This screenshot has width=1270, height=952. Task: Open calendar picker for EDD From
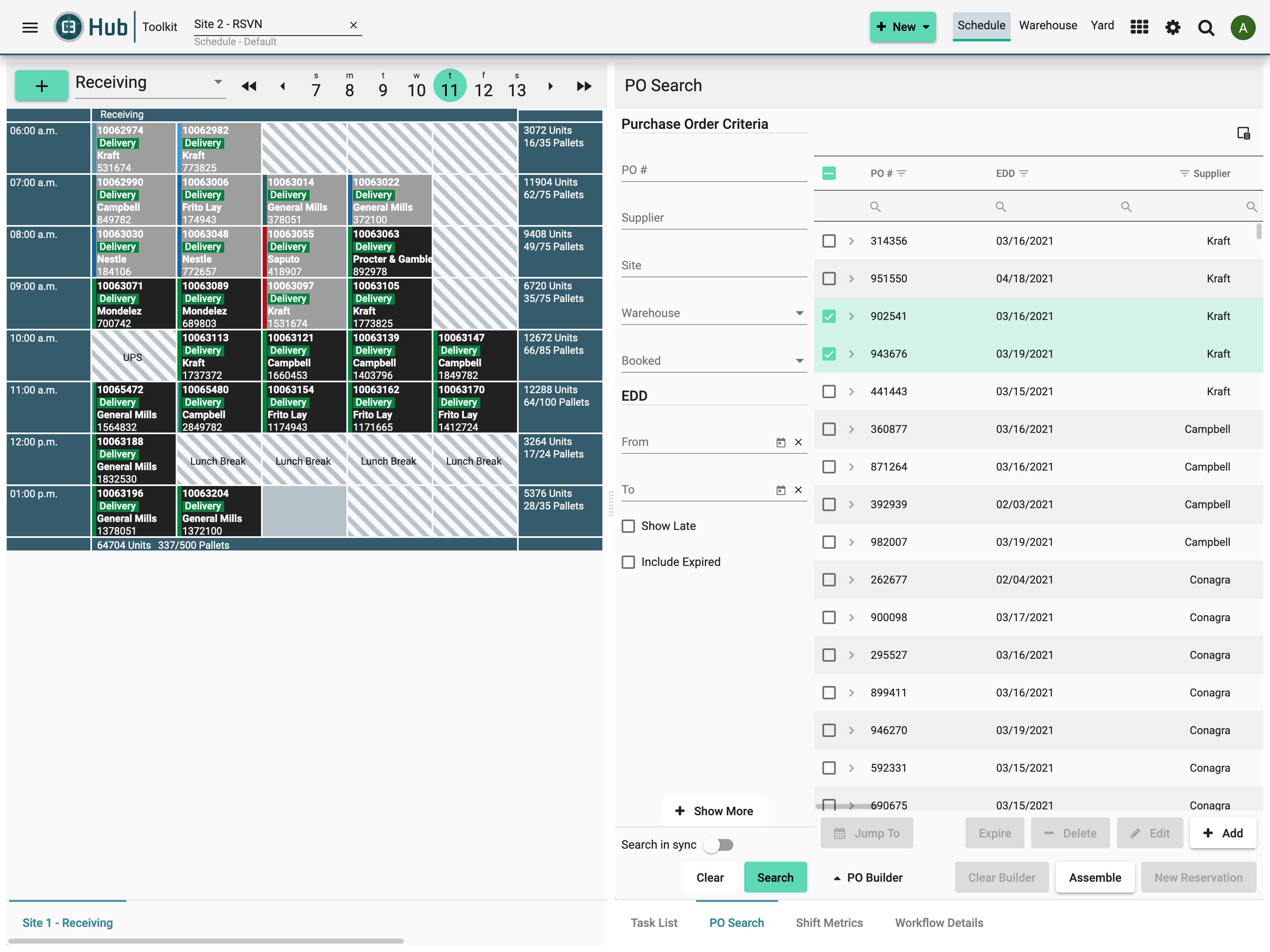pyautogui.click(x=781, y=442)
